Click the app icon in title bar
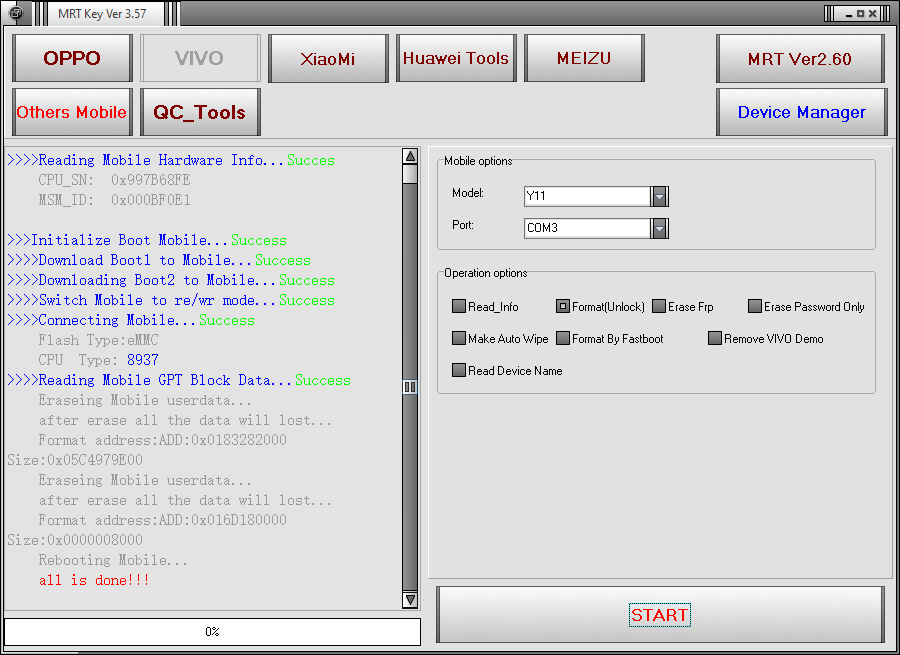900x655 pixels. 16,13
